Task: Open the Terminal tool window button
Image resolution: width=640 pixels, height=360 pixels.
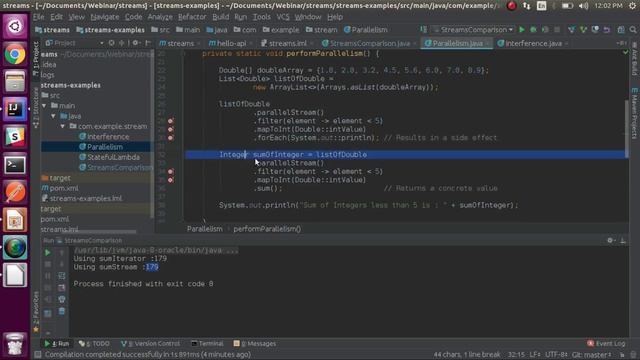Action: [x=207, y=344]
